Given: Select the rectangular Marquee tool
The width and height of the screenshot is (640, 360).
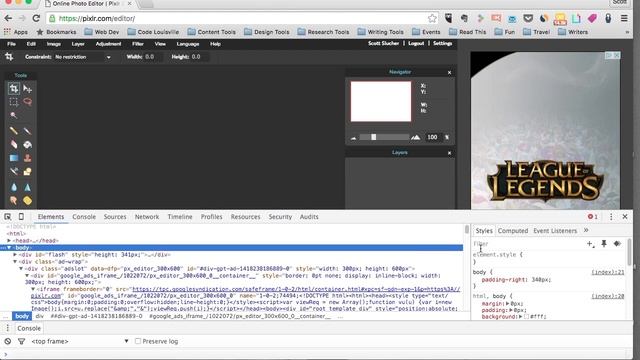Looking at the screenshot, I should [14, 102].
